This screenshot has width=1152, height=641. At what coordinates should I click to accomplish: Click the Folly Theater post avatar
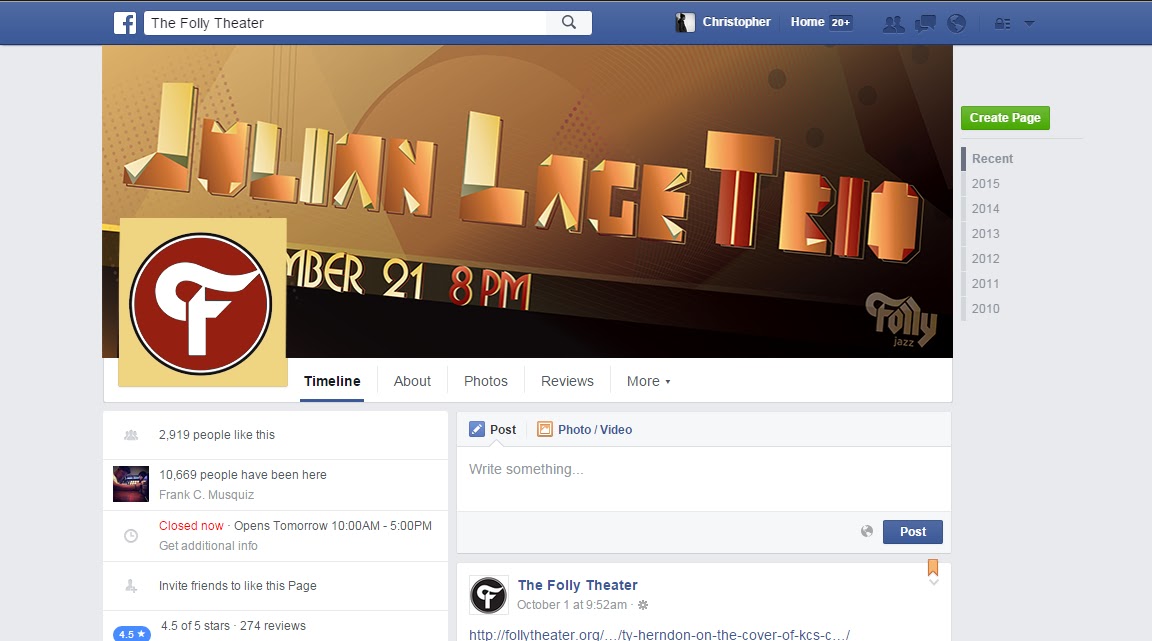pos(489,595)
